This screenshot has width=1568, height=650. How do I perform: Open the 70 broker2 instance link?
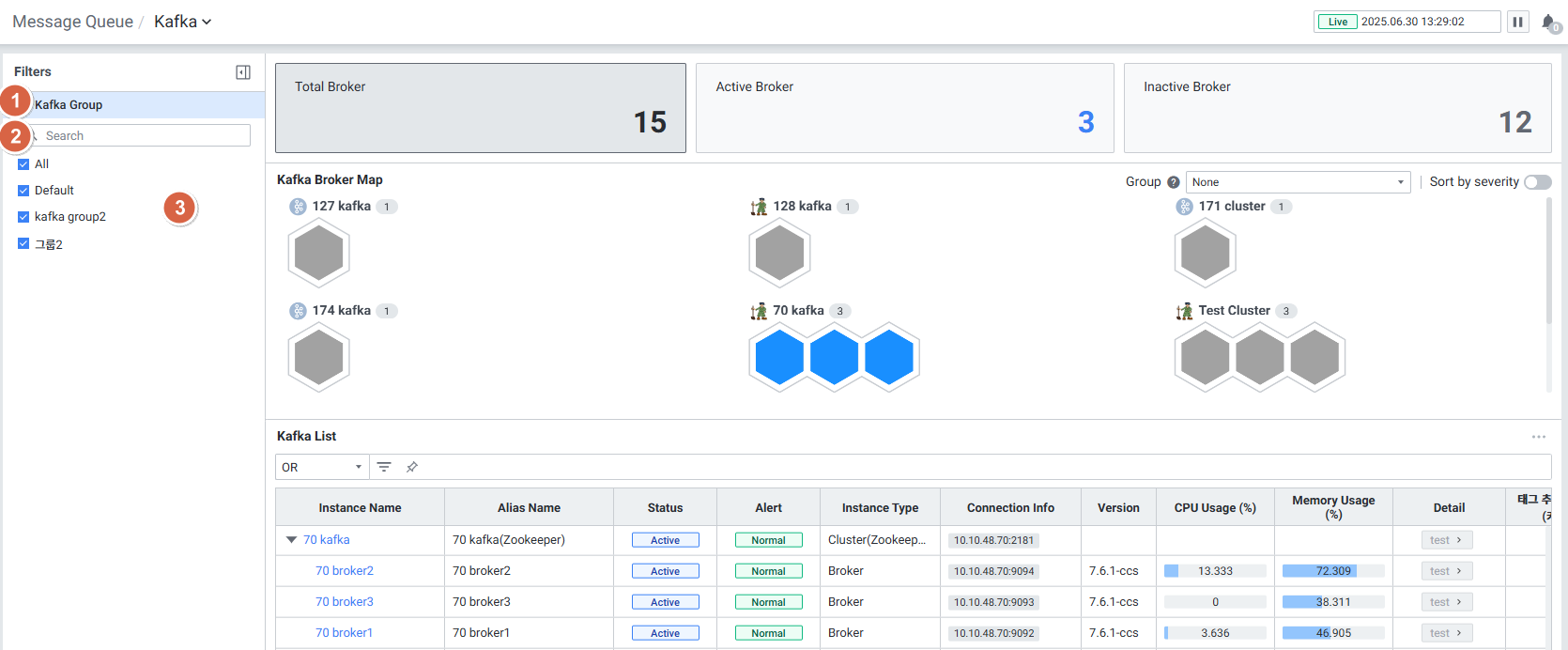[345, 571]
